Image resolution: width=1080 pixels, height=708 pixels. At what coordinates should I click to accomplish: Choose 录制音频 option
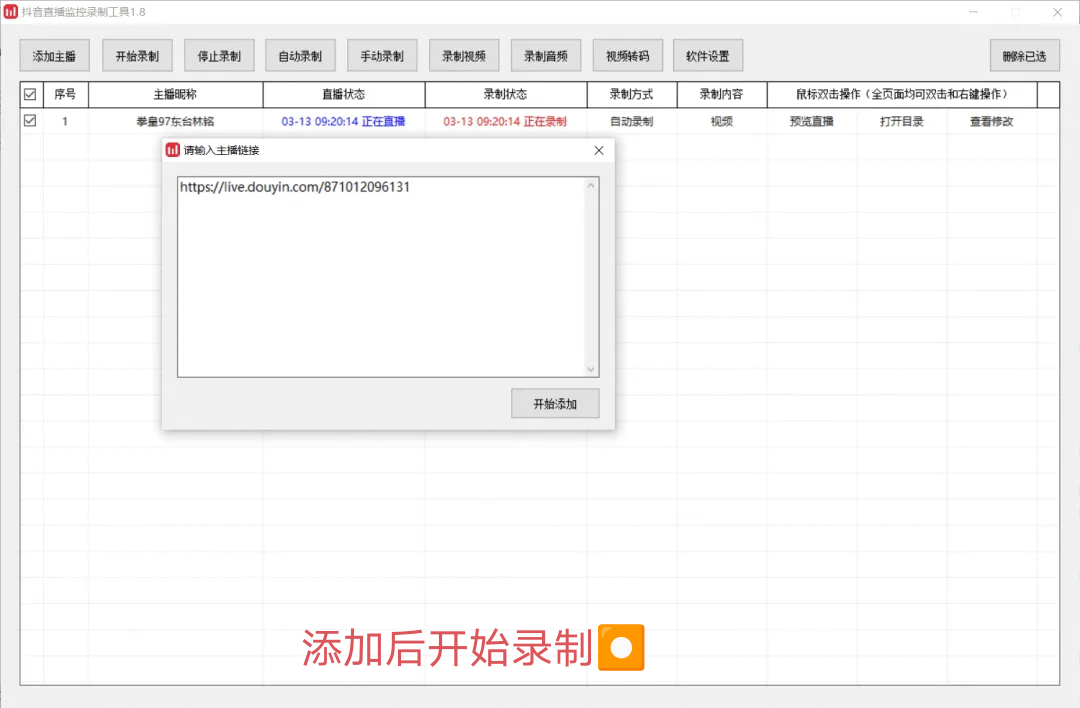(x=546, y=56)
